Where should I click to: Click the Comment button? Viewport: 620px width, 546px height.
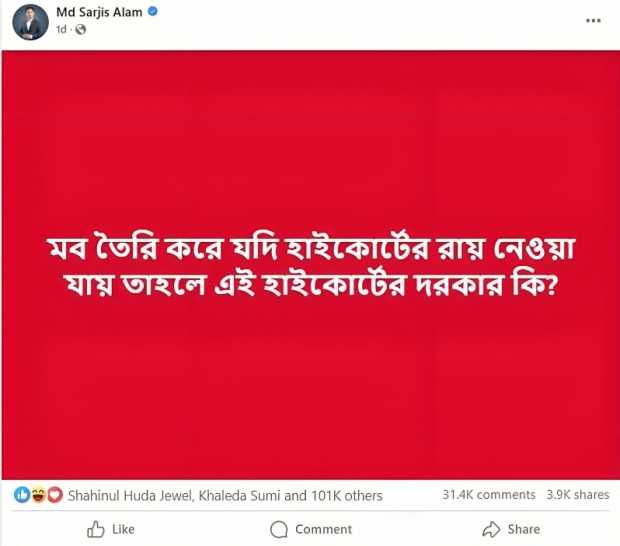(x=311, y=529)
